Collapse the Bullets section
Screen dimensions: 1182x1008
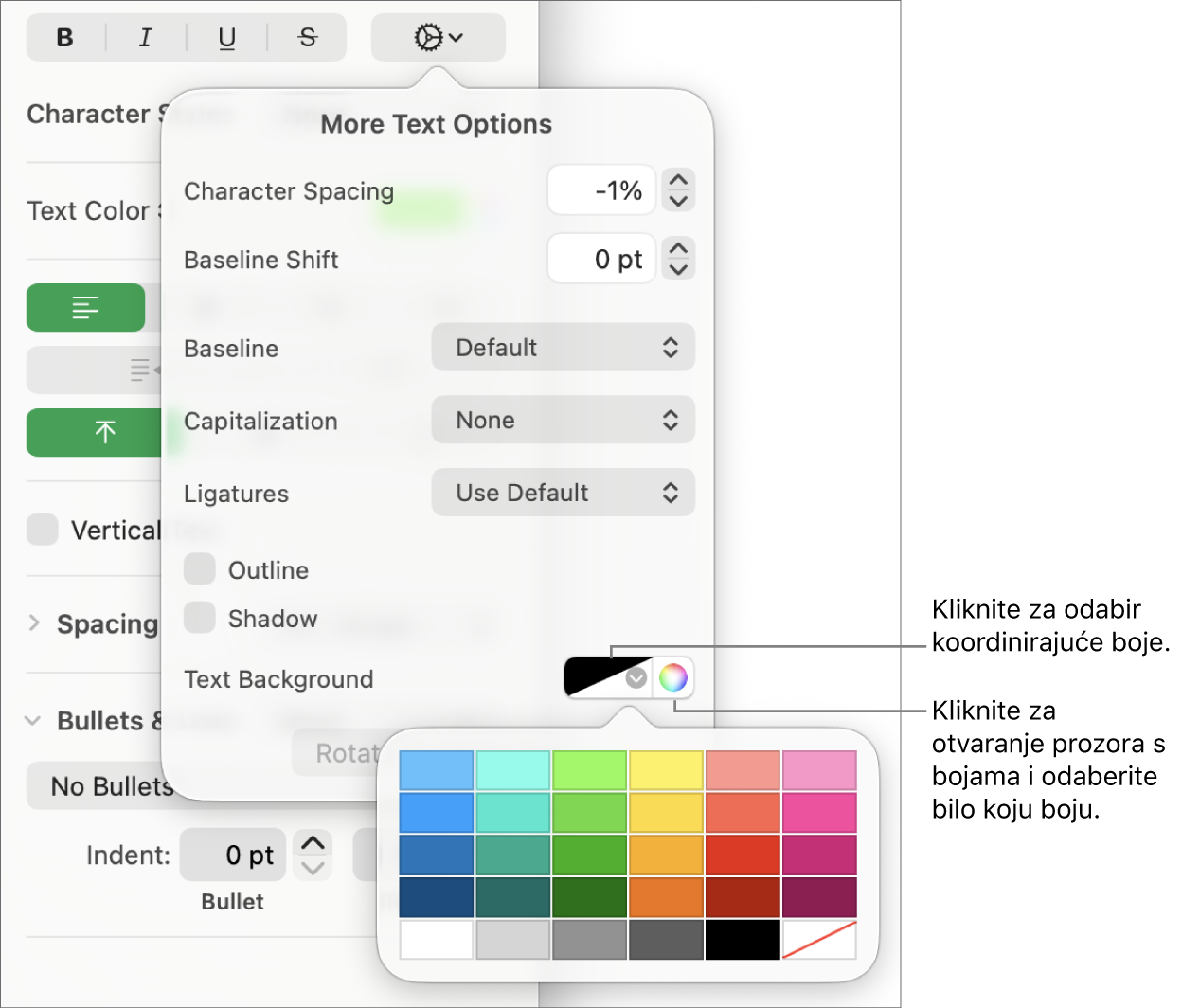click(x=32, y=721)
